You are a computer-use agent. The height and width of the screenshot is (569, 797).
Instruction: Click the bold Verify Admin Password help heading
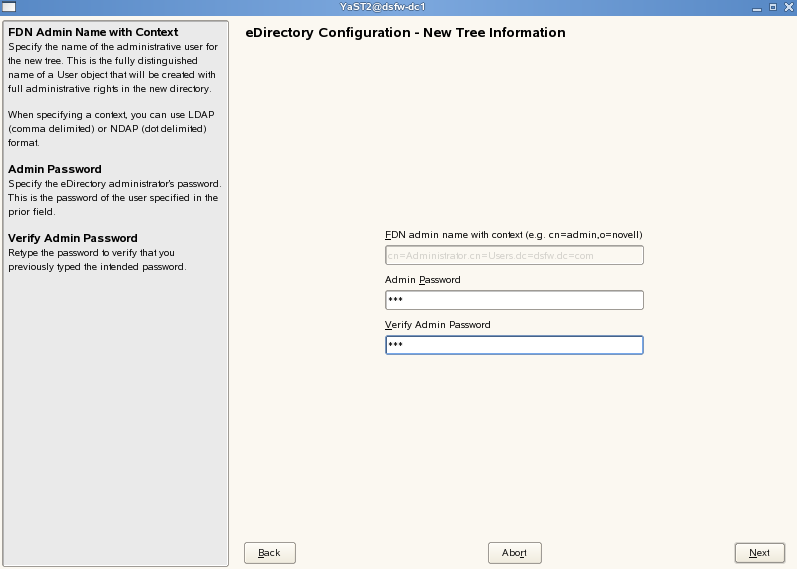pos(73,238)
